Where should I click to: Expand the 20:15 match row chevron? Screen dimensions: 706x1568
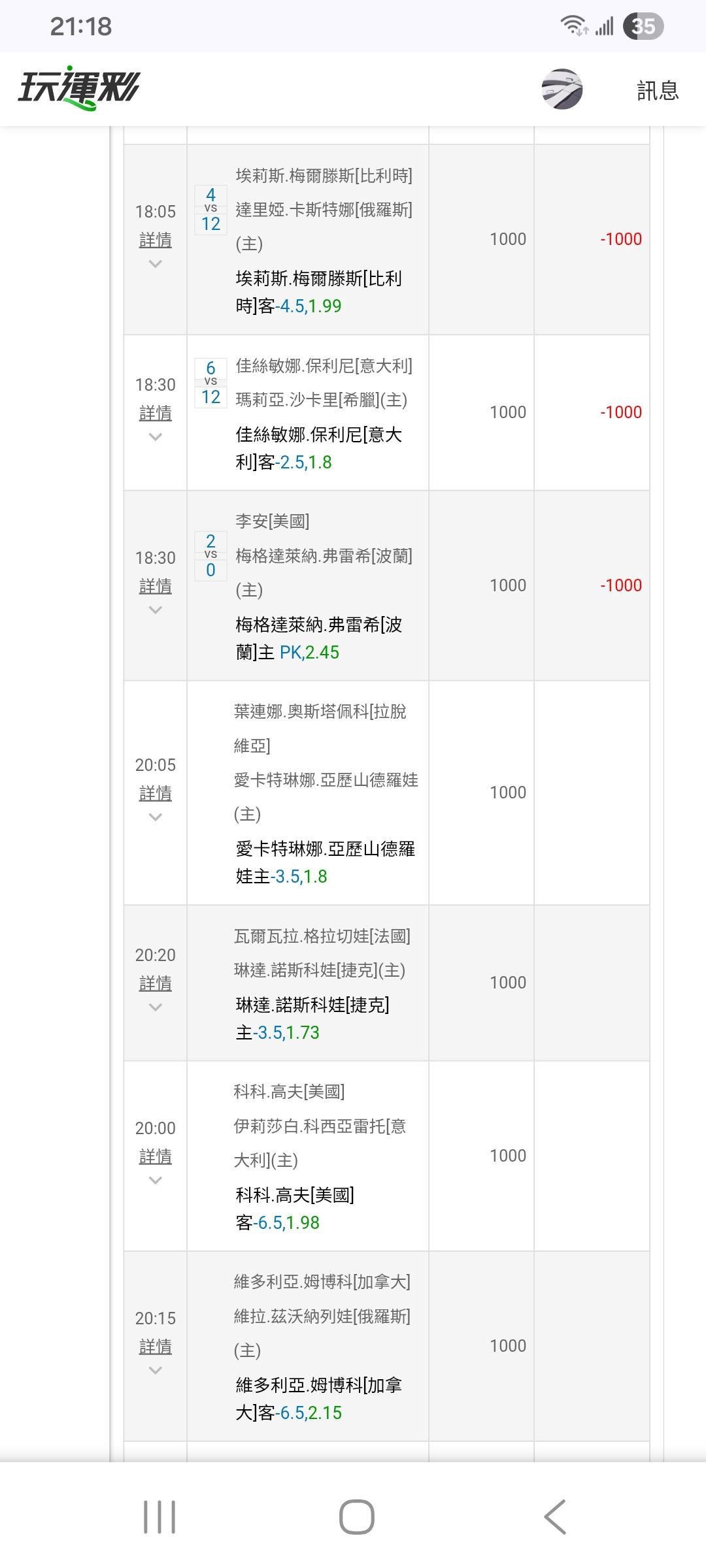click(156, 1370)
